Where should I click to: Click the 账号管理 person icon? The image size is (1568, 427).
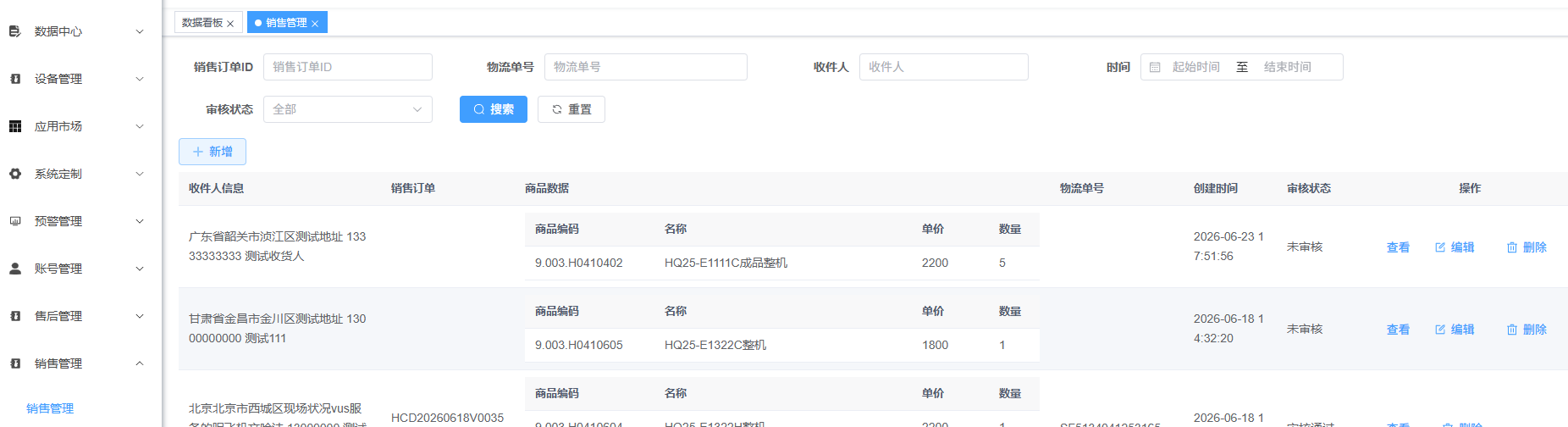click(14, 269)
